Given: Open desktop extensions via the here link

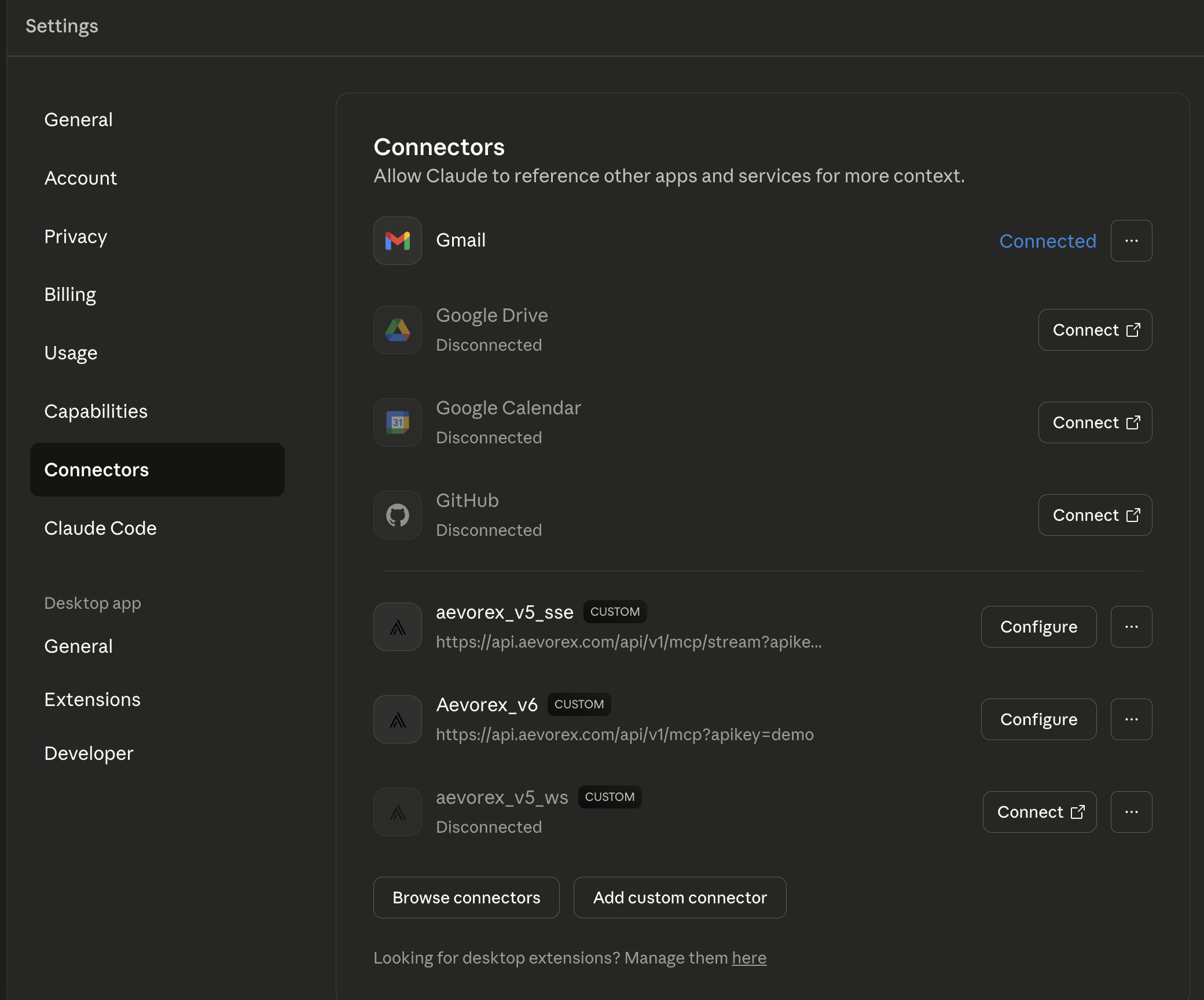Looking at the screenshot, I should pos(748,958).
